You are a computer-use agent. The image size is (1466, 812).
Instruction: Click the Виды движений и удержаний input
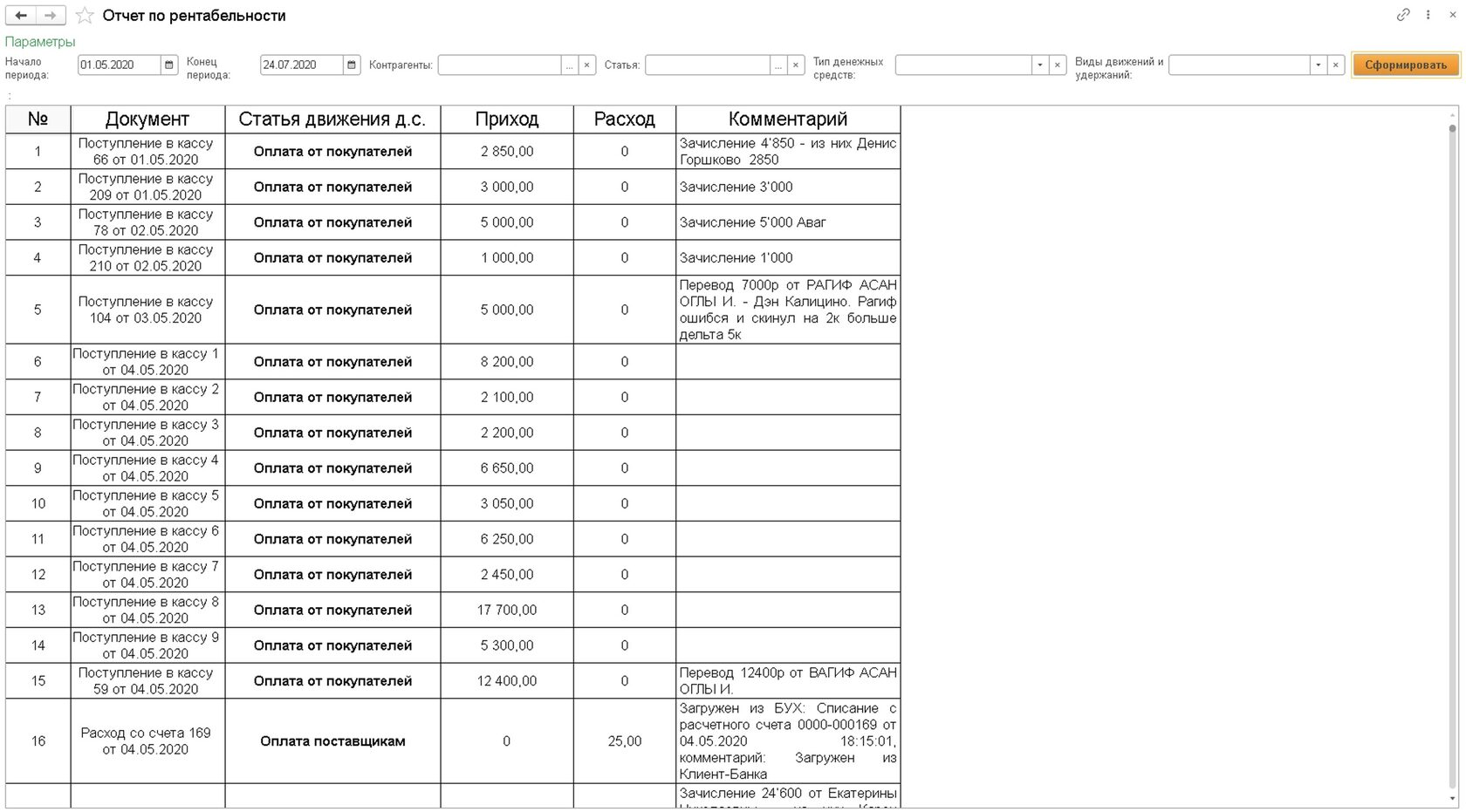(1240, 65)
